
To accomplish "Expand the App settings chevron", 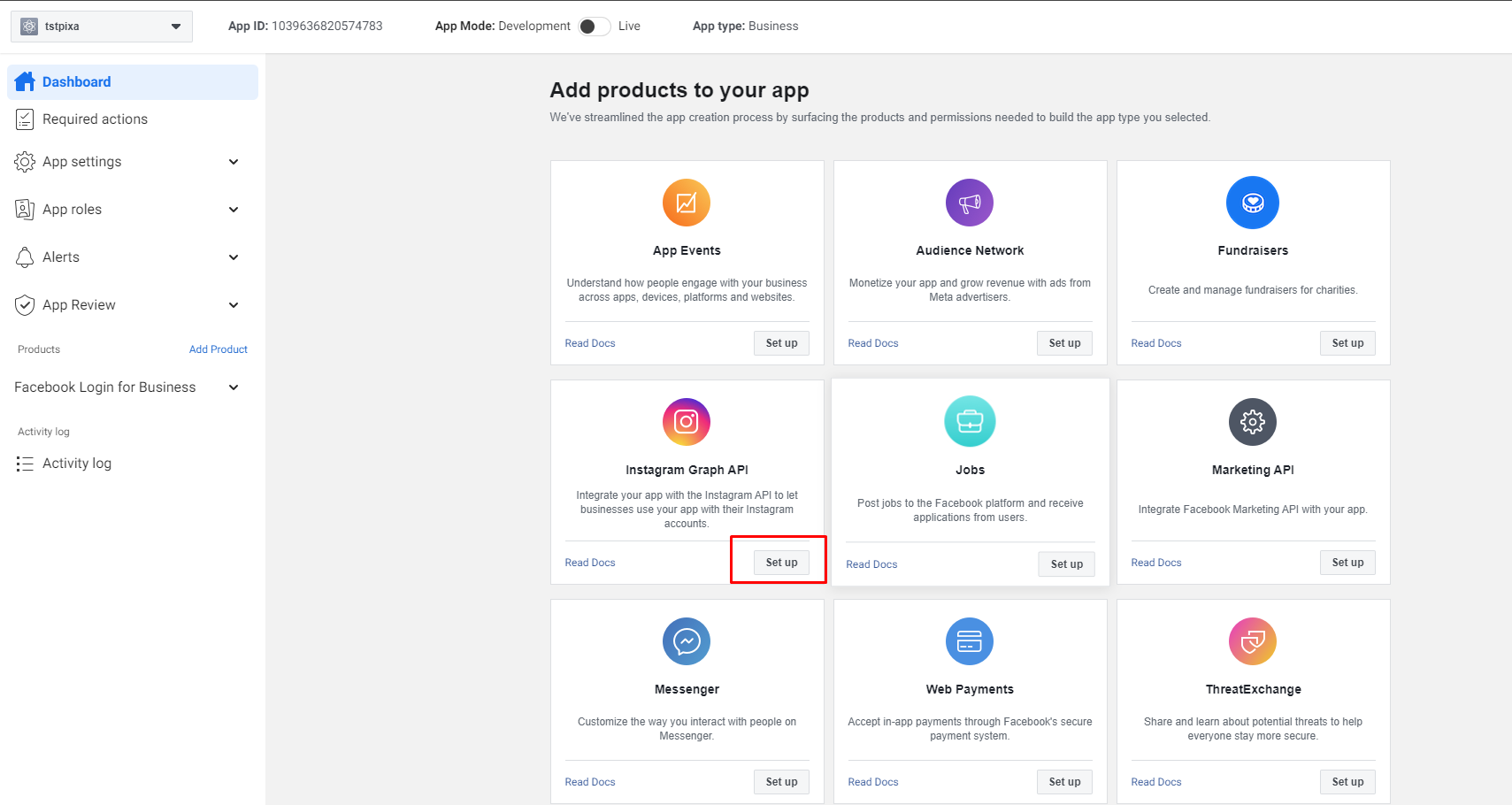I will 234,162.
